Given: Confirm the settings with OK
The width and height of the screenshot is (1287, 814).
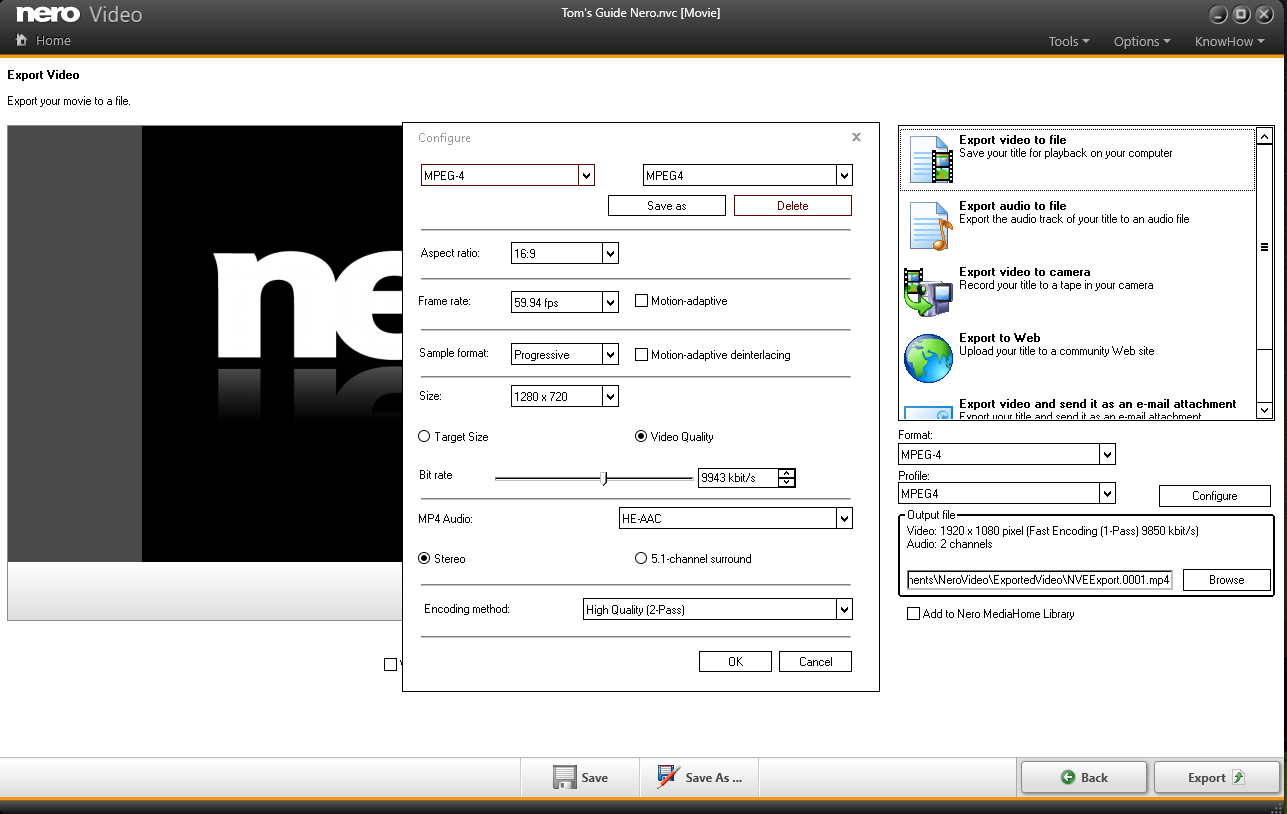Looking at the screenshot, I should coord(736,662).
